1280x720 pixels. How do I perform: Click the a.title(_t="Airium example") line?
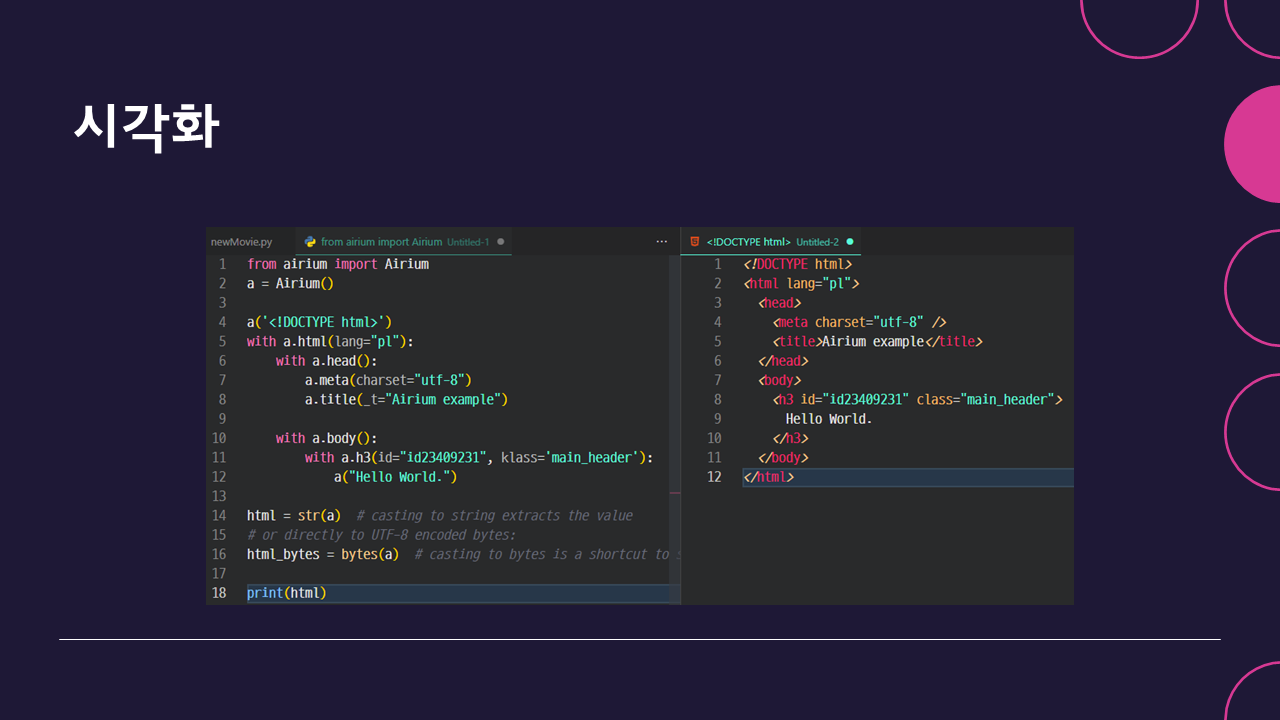[x=406, y=399]
